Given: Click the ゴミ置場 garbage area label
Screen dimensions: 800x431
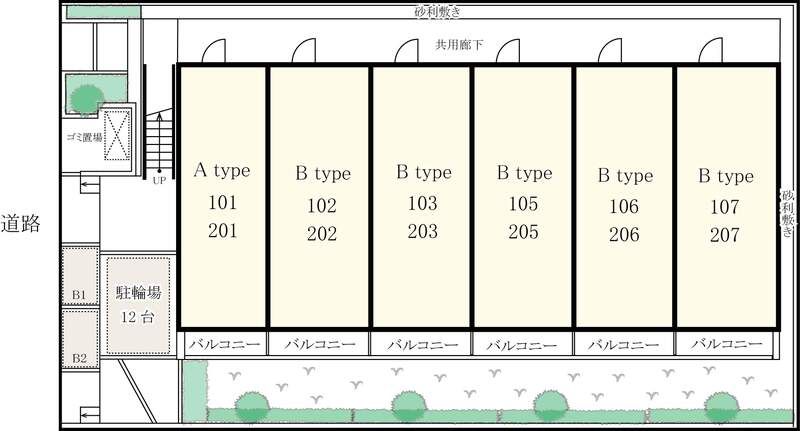Looking at the screenshot, I should point(85,137).
